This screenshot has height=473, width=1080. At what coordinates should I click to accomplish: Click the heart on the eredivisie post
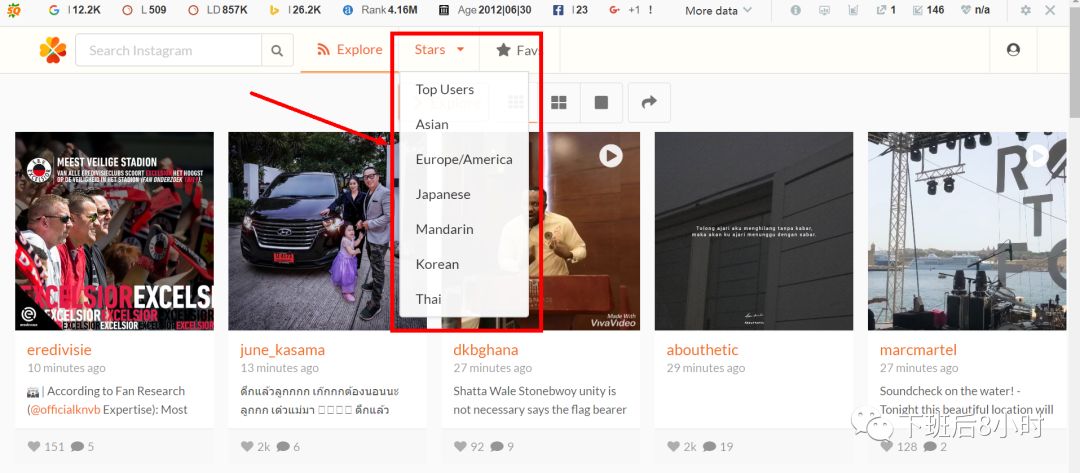(34, 446)
